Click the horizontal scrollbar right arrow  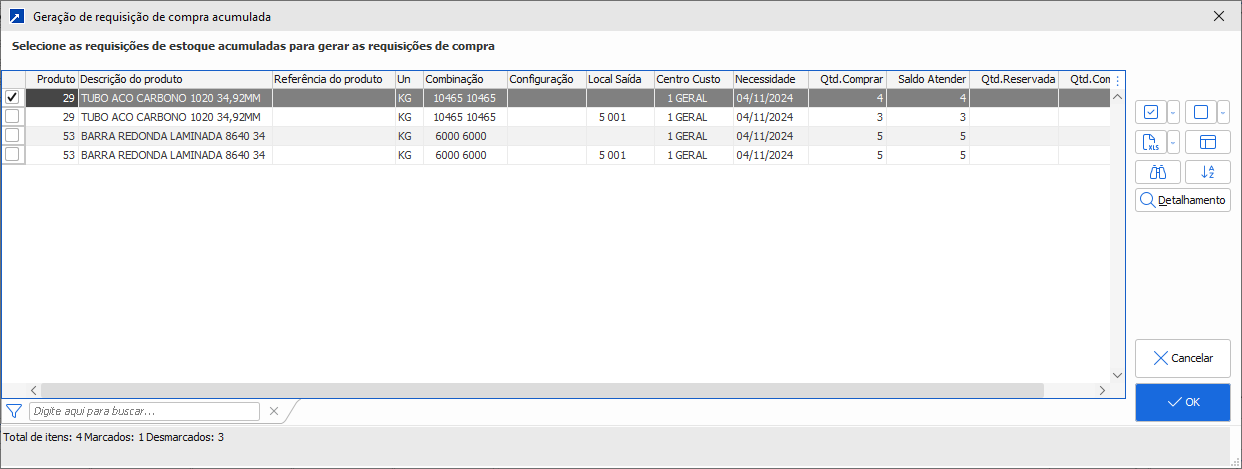pyautogui.click(x=1103, y=390)
